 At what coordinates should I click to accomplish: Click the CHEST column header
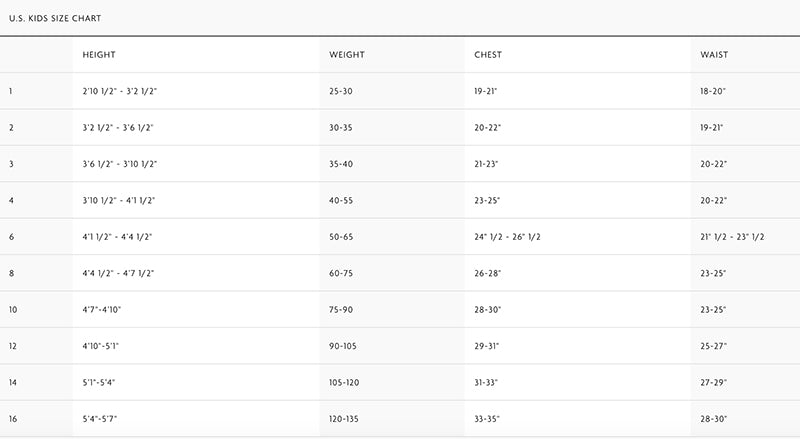tap(488, 54)
